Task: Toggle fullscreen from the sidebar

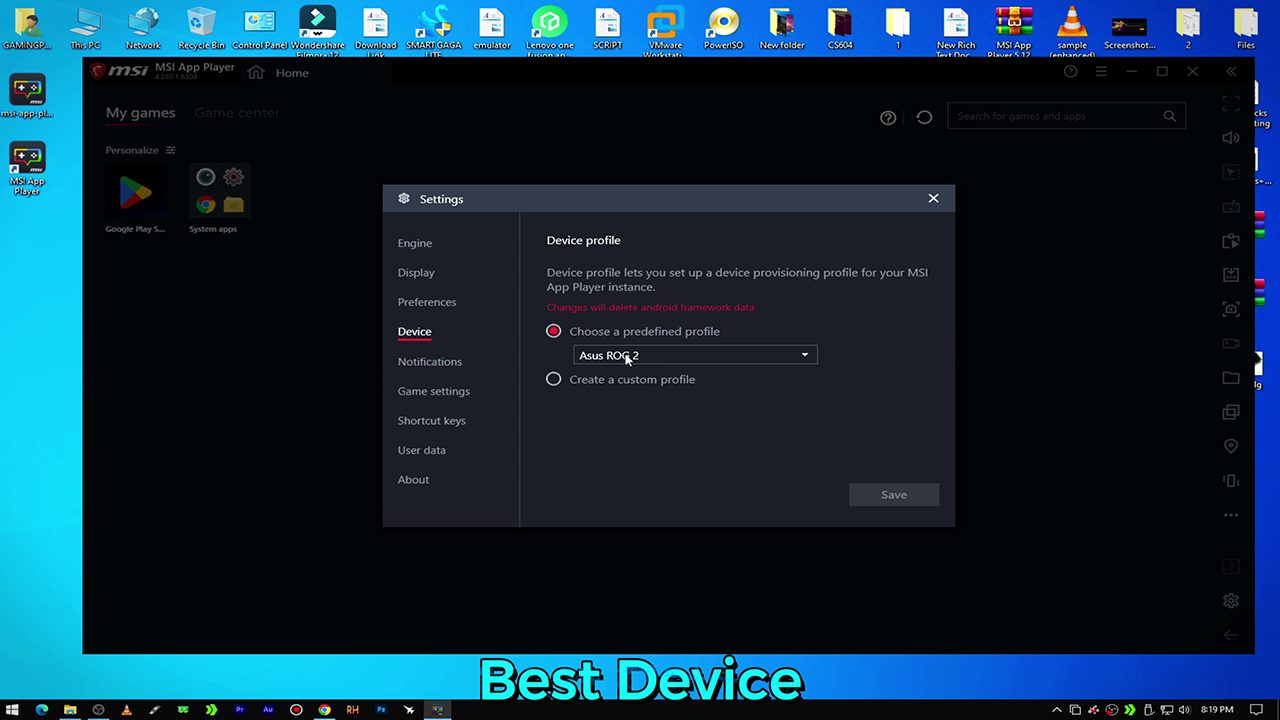Action: click(x=1231, y=103)
